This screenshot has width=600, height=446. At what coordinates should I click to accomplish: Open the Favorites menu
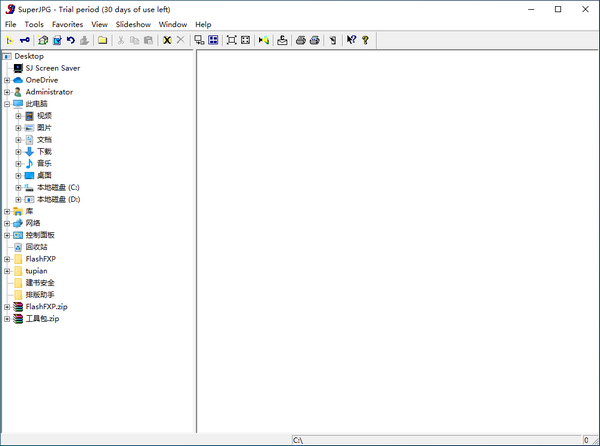(67, 24)
